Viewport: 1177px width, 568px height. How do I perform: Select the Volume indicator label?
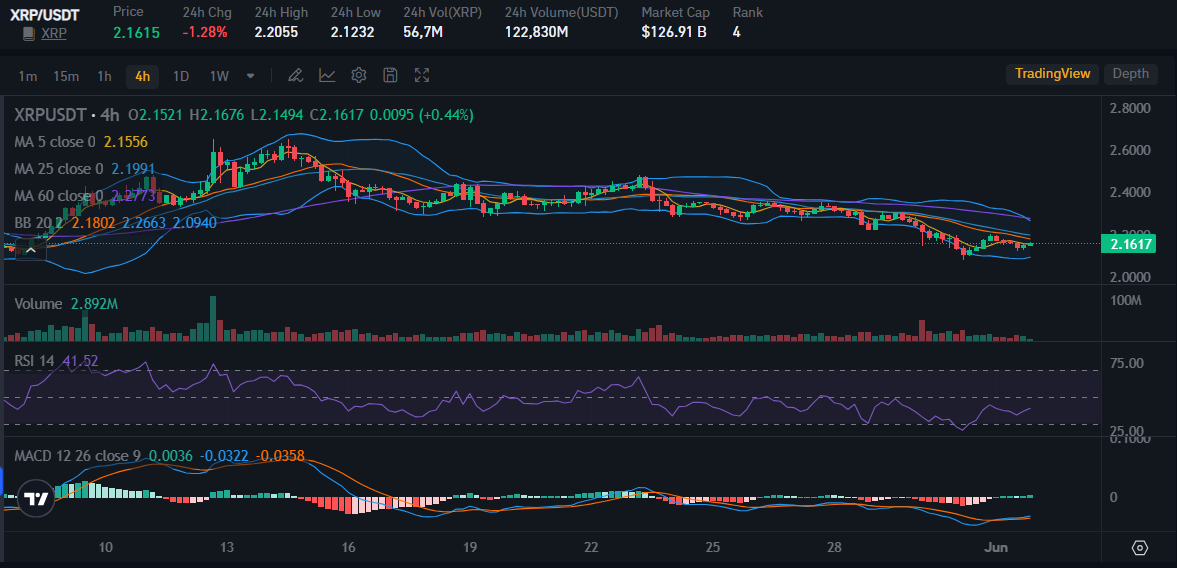(x=38, y=304)
